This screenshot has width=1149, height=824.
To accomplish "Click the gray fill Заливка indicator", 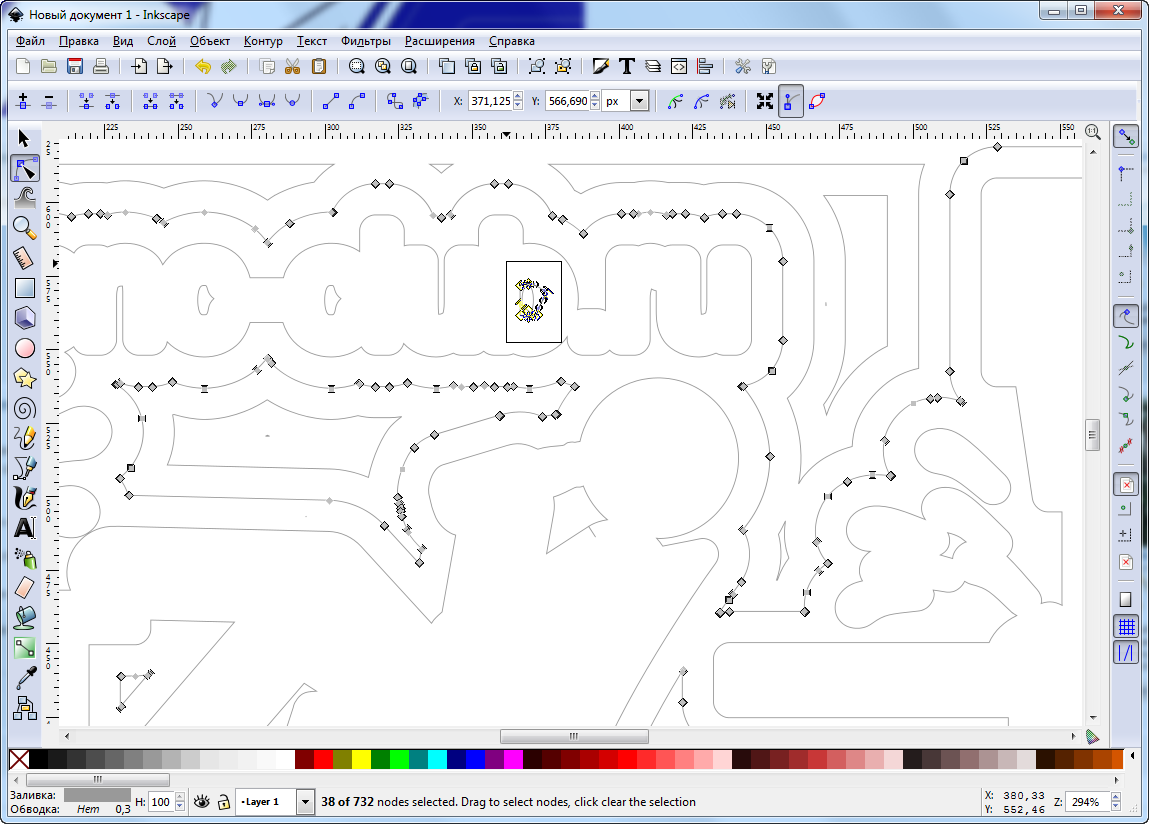I will click(x=97, y=795).
